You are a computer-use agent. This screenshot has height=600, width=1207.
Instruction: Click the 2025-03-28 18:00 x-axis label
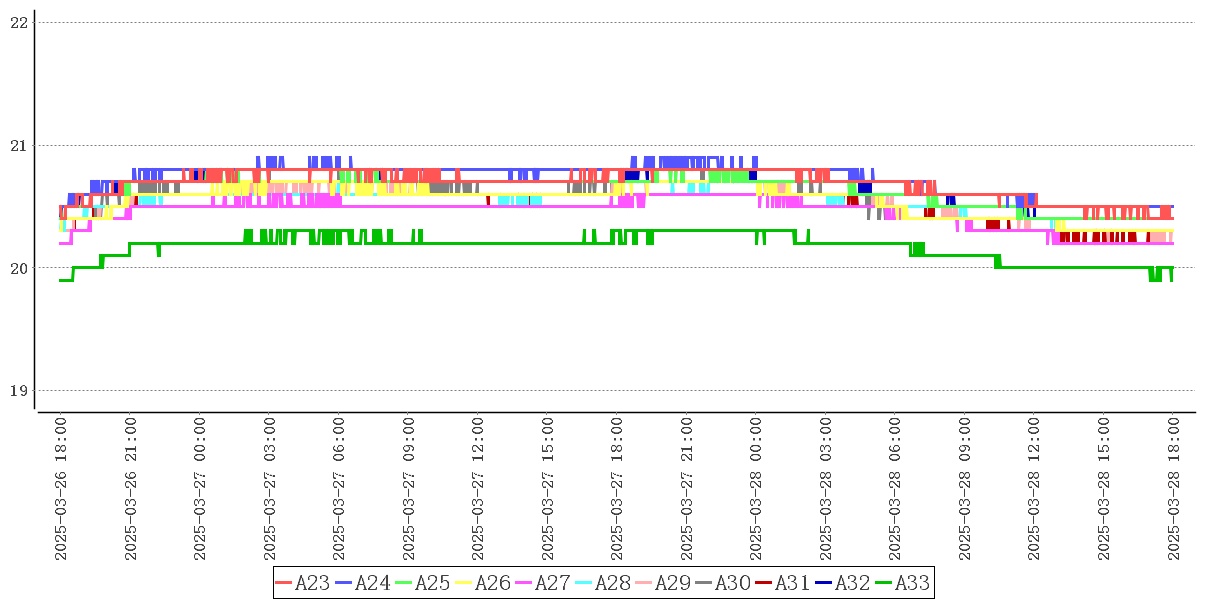(x=1173, y=489)
